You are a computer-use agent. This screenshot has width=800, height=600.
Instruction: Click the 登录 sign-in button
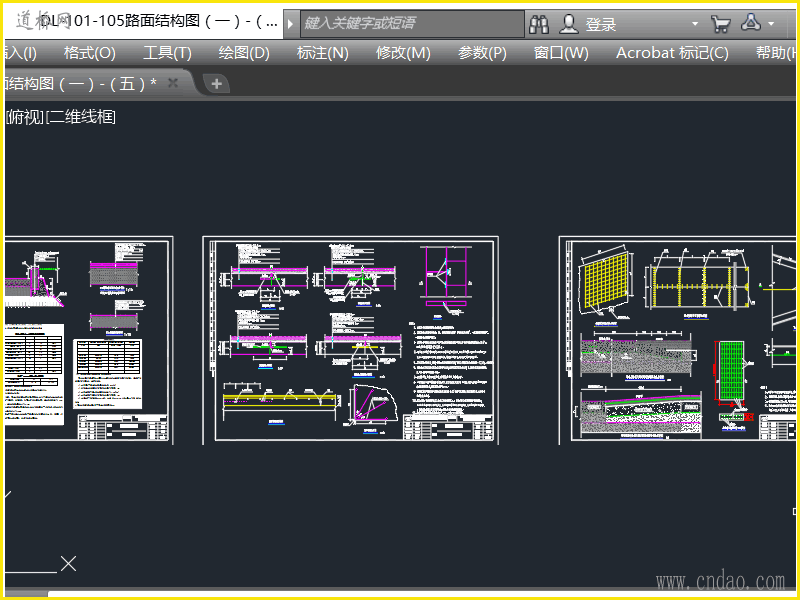pos(601,24)
